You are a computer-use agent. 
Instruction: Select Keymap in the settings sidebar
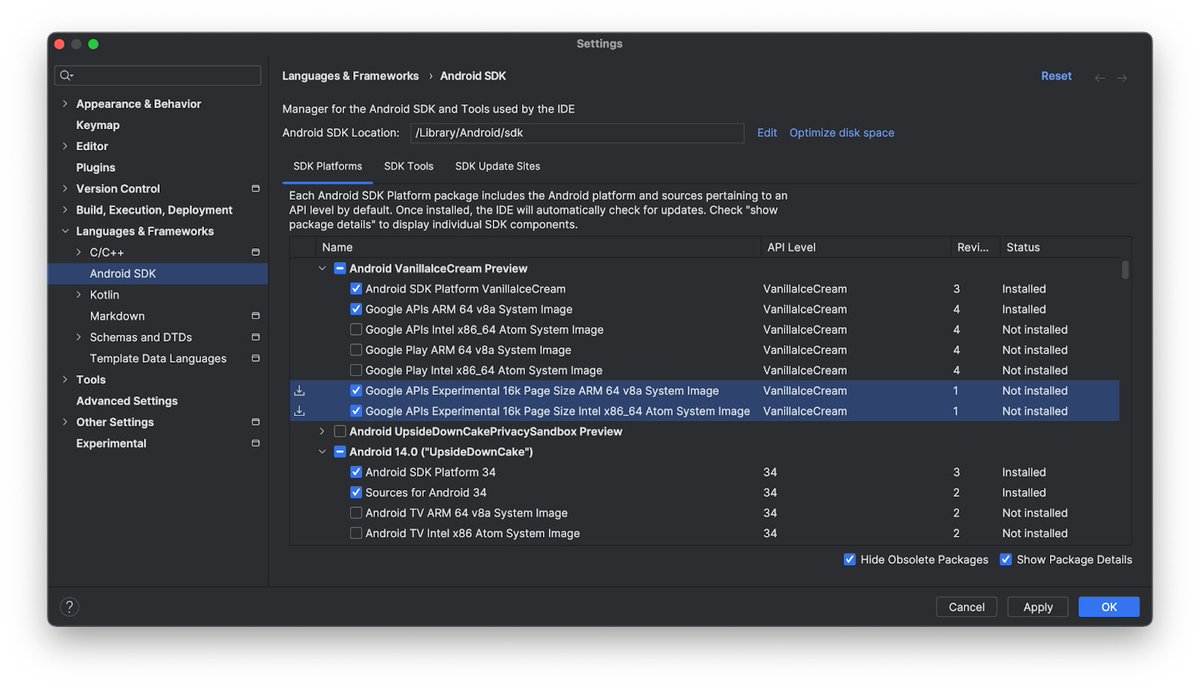coord(98,125)
